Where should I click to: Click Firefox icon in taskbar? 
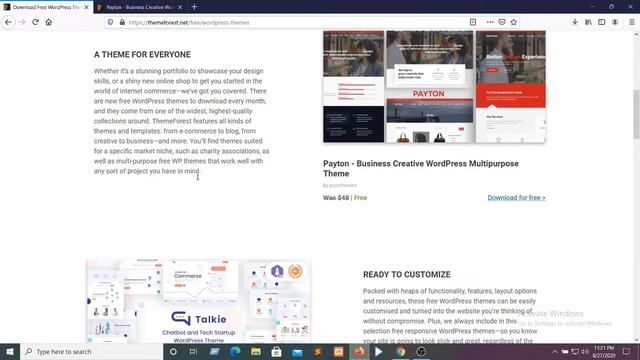click(x=359, y=351)
